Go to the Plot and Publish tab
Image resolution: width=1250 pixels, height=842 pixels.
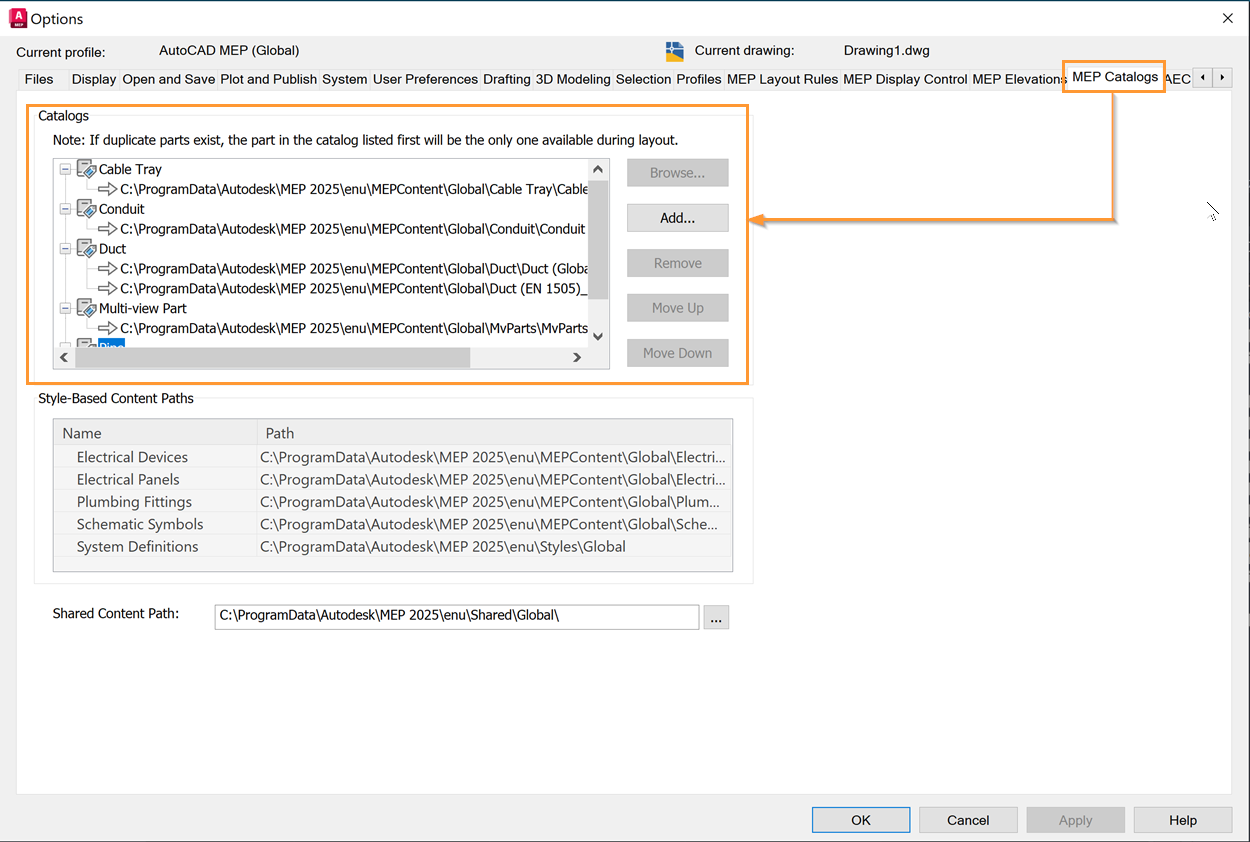268,79
